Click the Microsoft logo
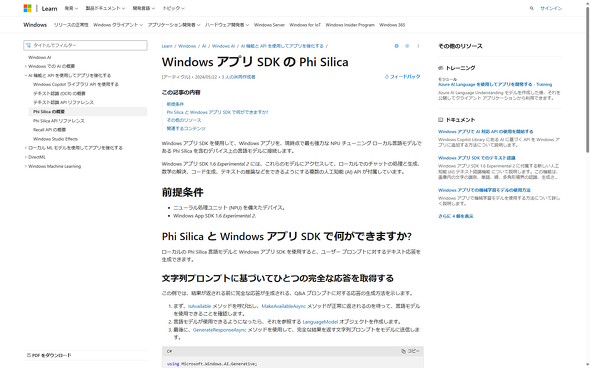The width and height of the screenshot is (590, 368). 27,8
